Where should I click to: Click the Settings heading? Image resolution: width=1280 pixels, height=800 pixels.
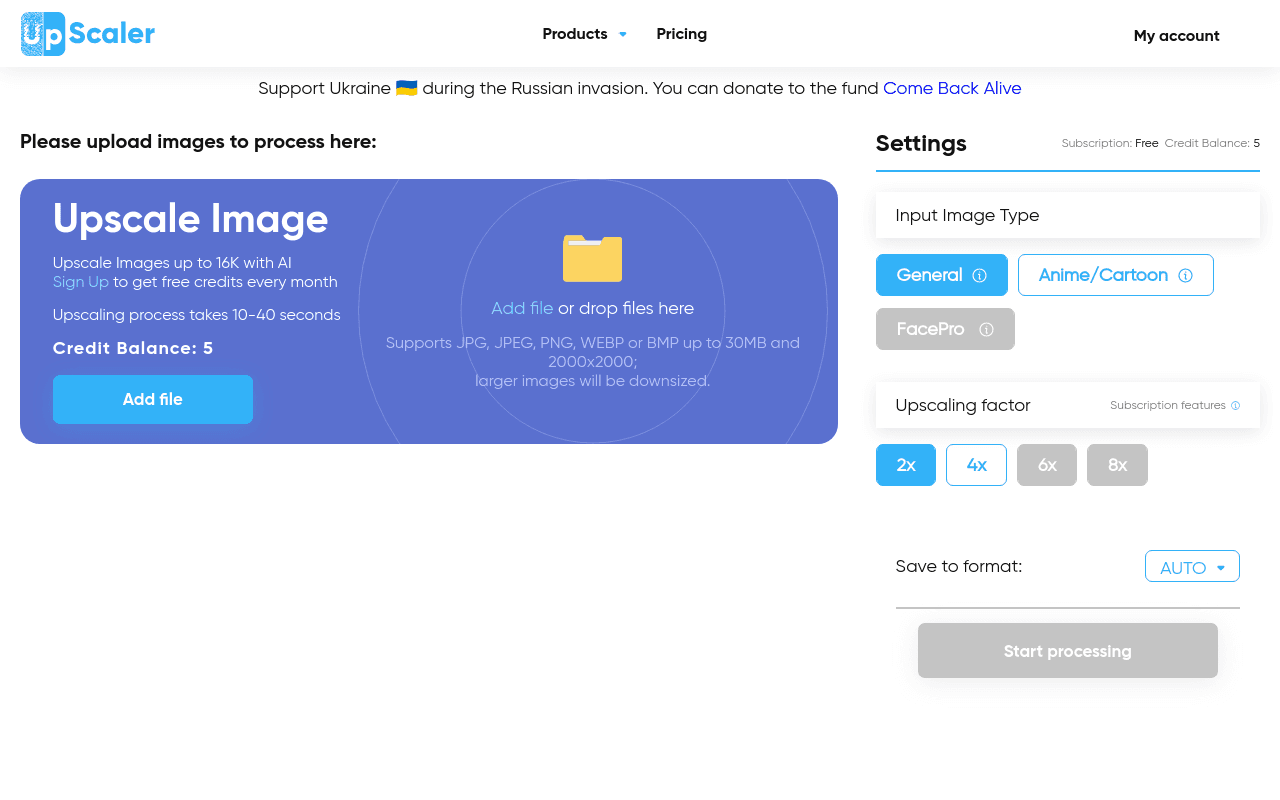[x=921, y=143]
